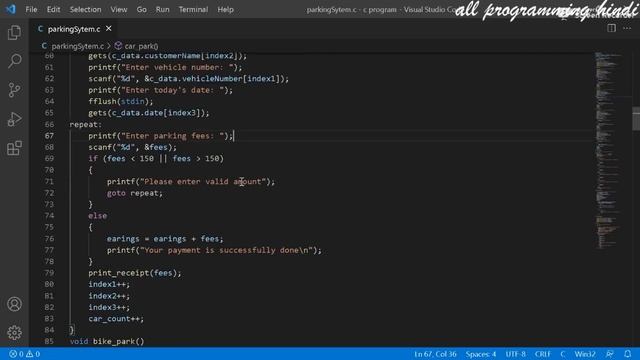This screenshot has height=360, width=640.
Task: Open errors and warnings problems indicator
Action: coord(24,354)
